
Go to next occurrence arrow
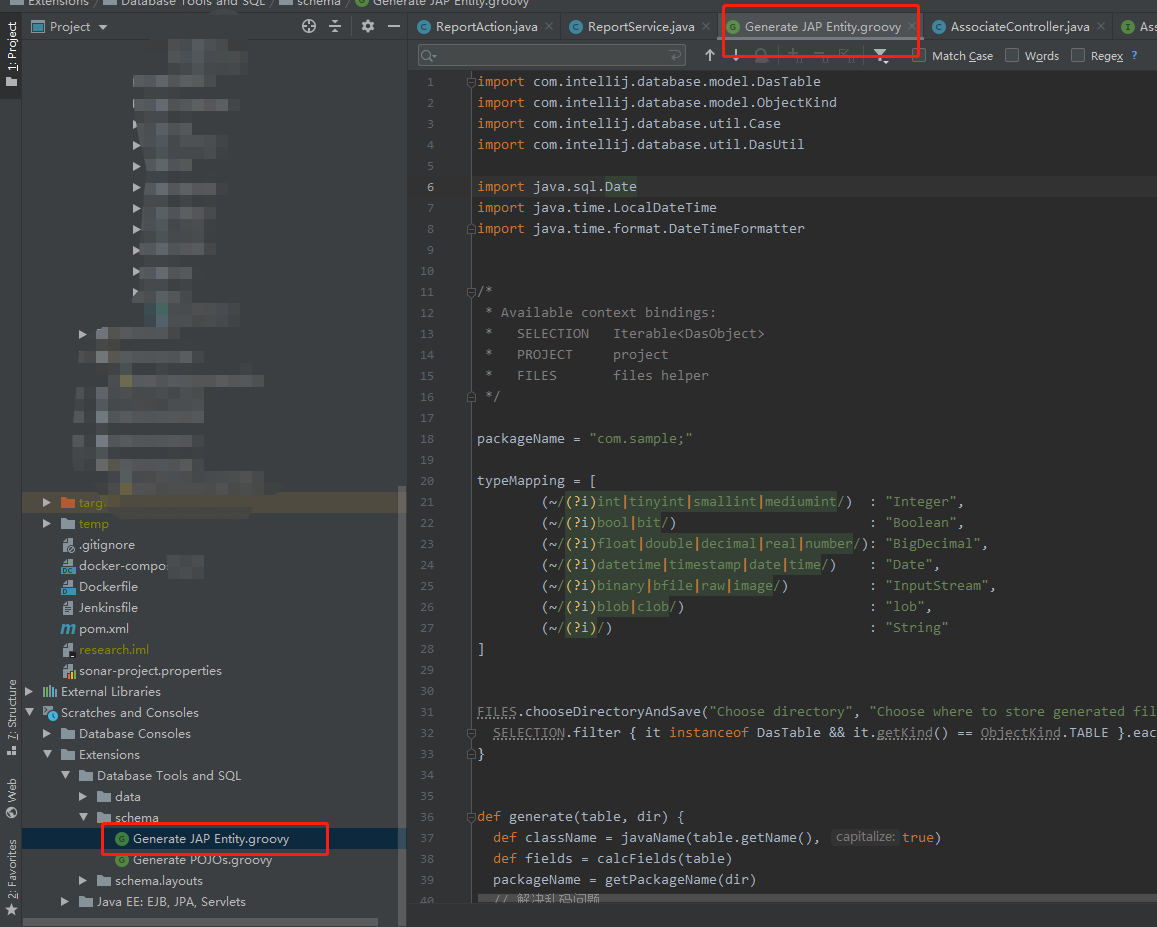(736, 55)
